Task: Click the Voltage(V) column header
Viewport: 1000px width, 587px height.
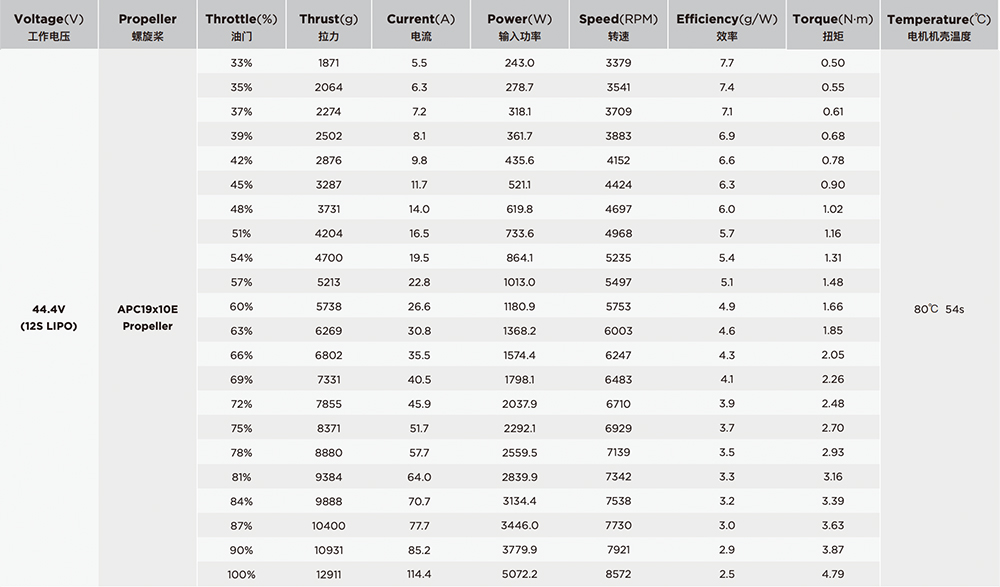Action: [x=48, y=26]
